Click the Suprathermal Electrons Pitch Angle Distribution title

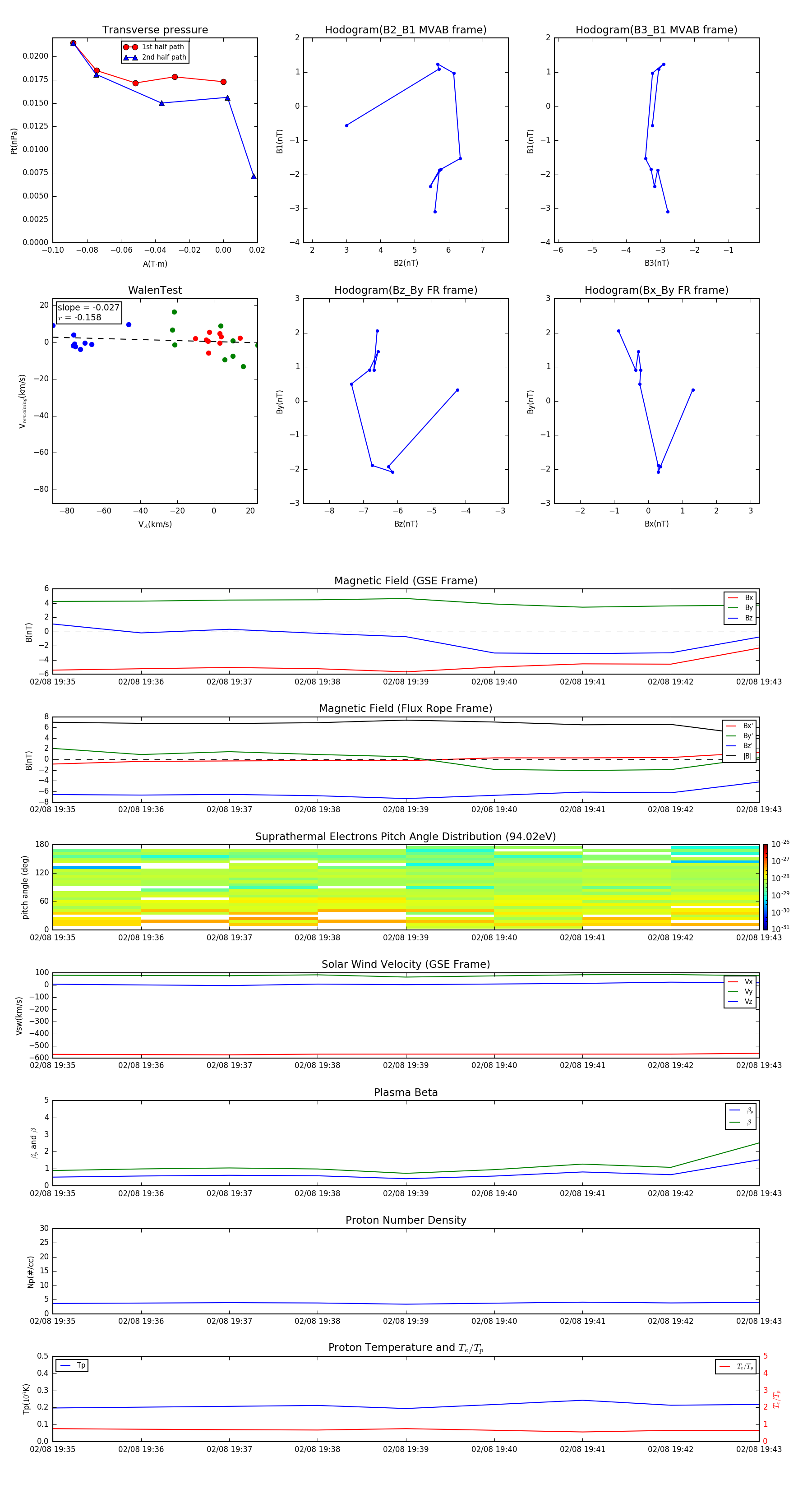(406, 837)
